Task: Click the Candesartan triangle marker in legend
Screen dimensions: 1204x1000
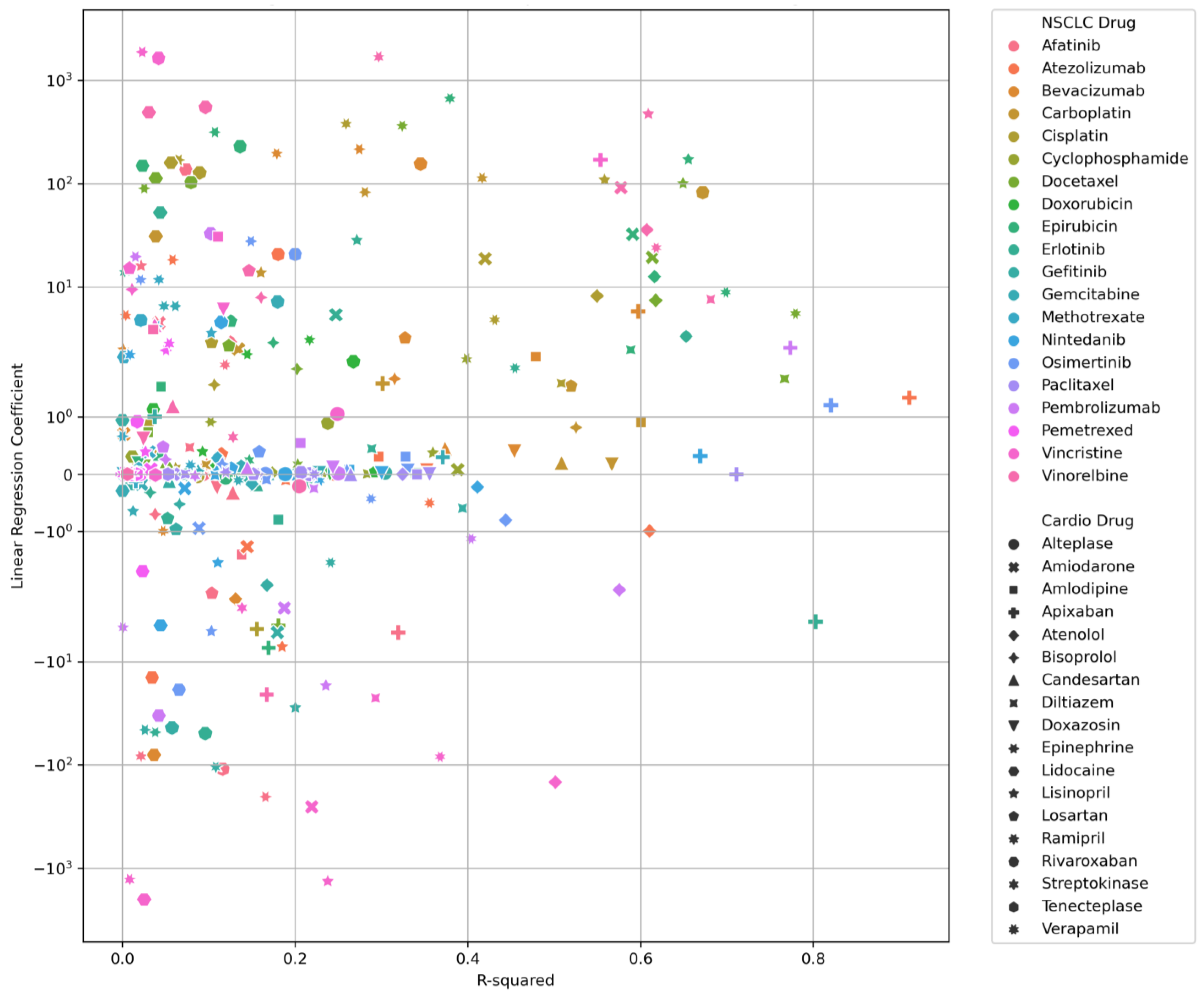Action: 1013,680
